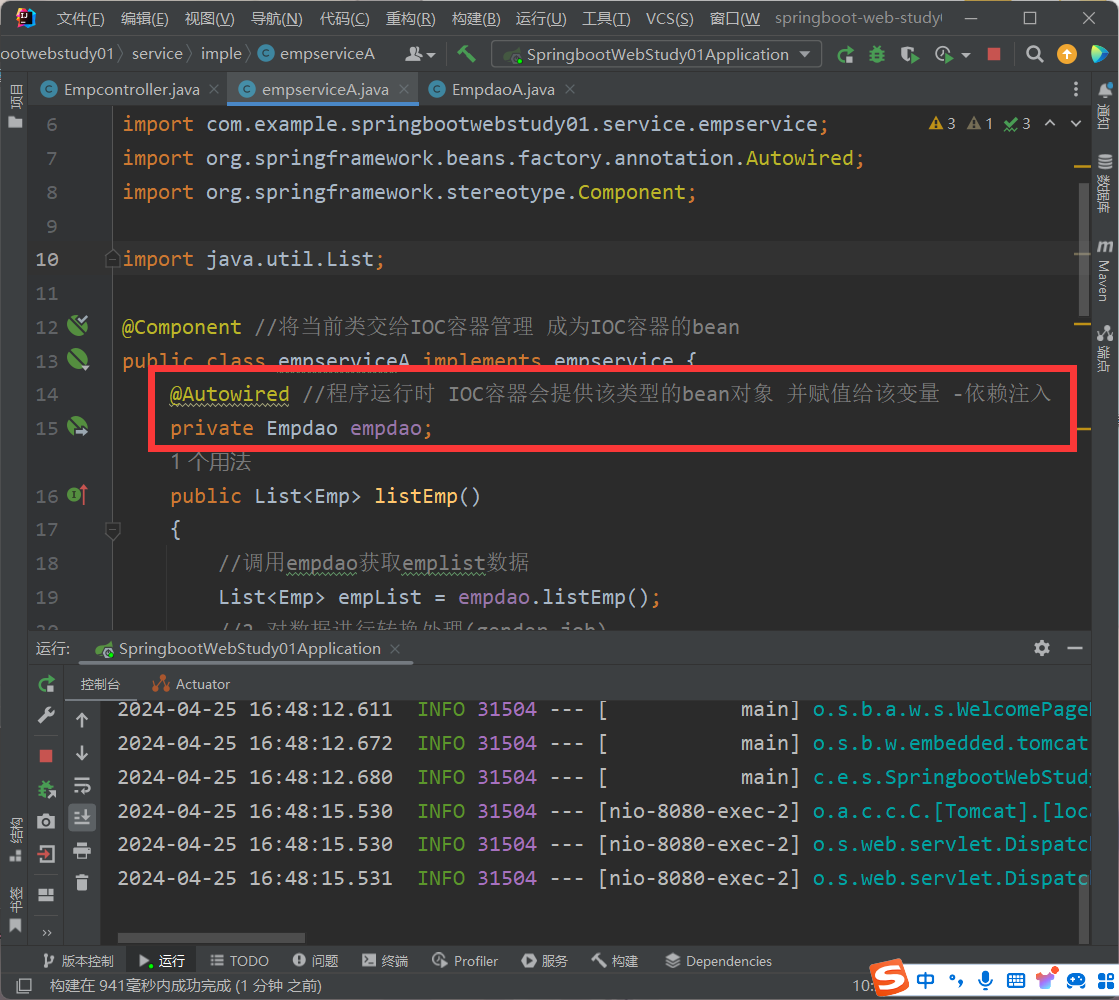Viewport: 1119px width, 1000px height.
Task: Click the camera thread dump icon
Action: (x=46, y=821)
